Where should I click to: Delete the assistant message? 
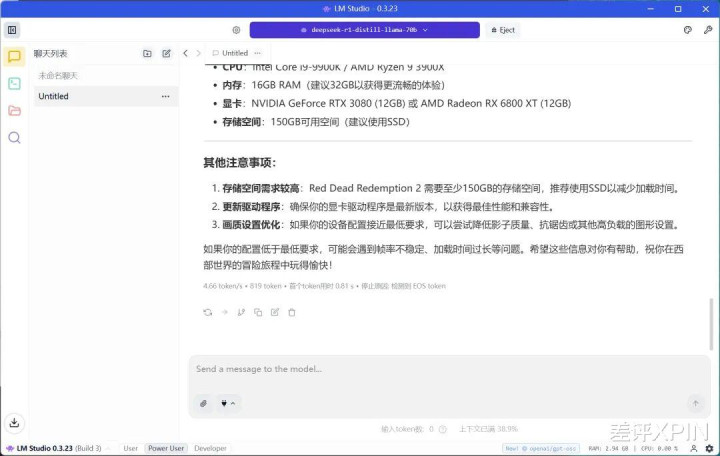click(x=292, y=312)
